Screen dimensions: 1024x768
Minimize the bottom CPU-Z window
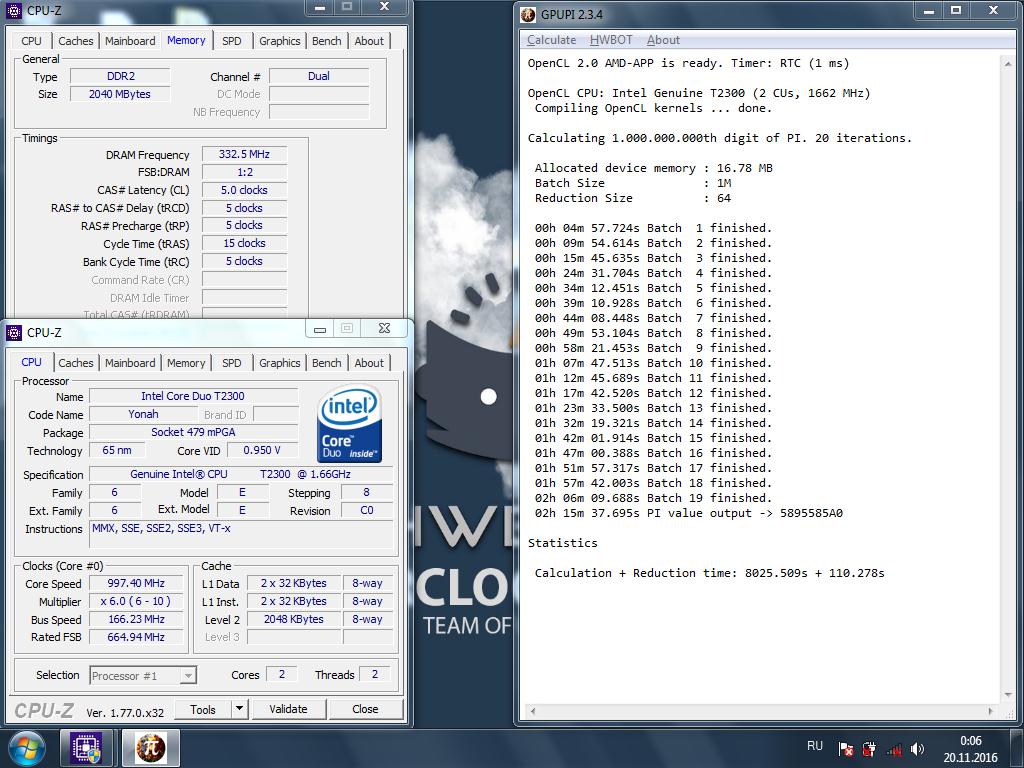(320, 329)
